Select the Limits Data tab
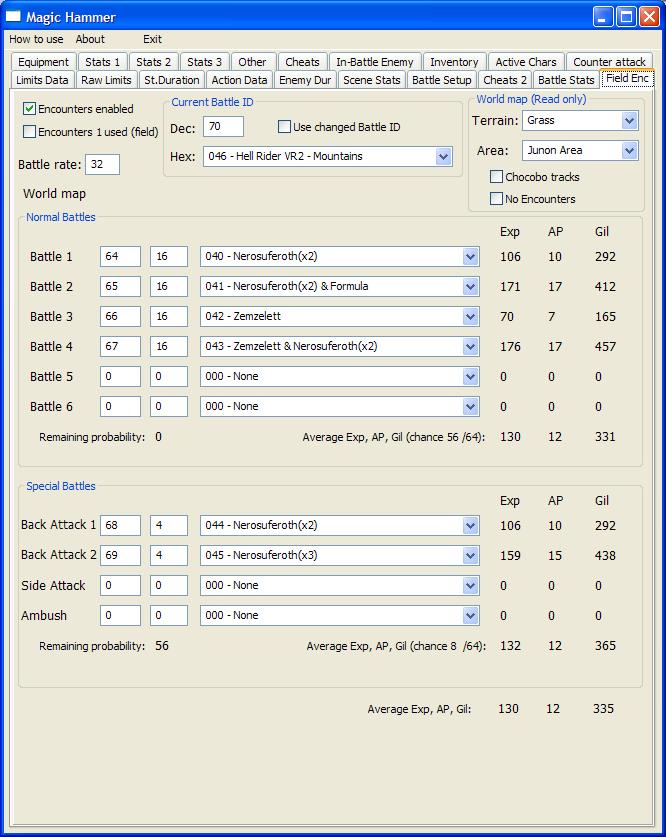The width and height of the screenshot is (666, 837). (42, 80)
